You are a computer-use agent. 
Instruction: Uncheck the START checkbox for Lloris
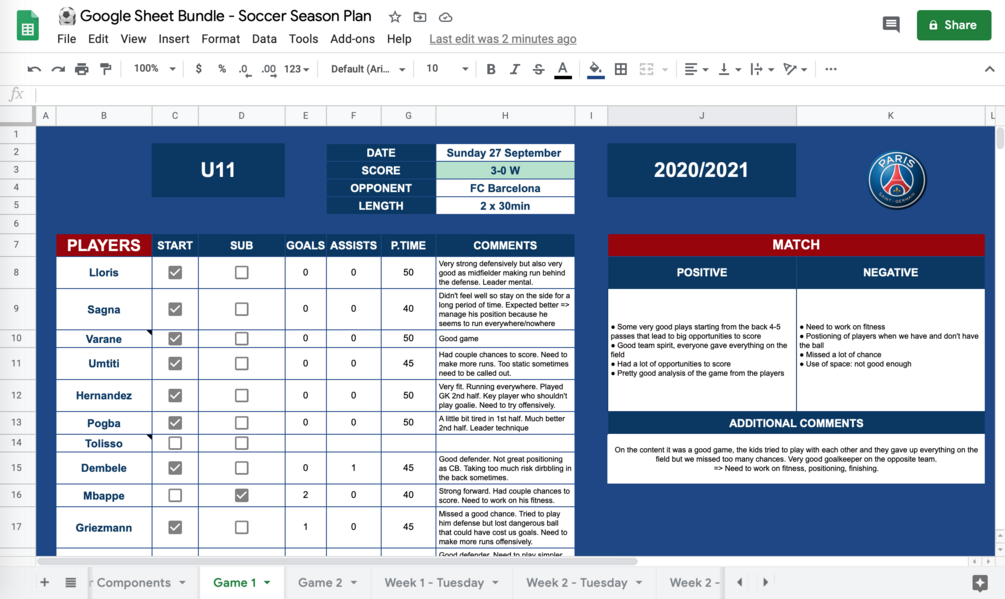(x=175, y=272)
